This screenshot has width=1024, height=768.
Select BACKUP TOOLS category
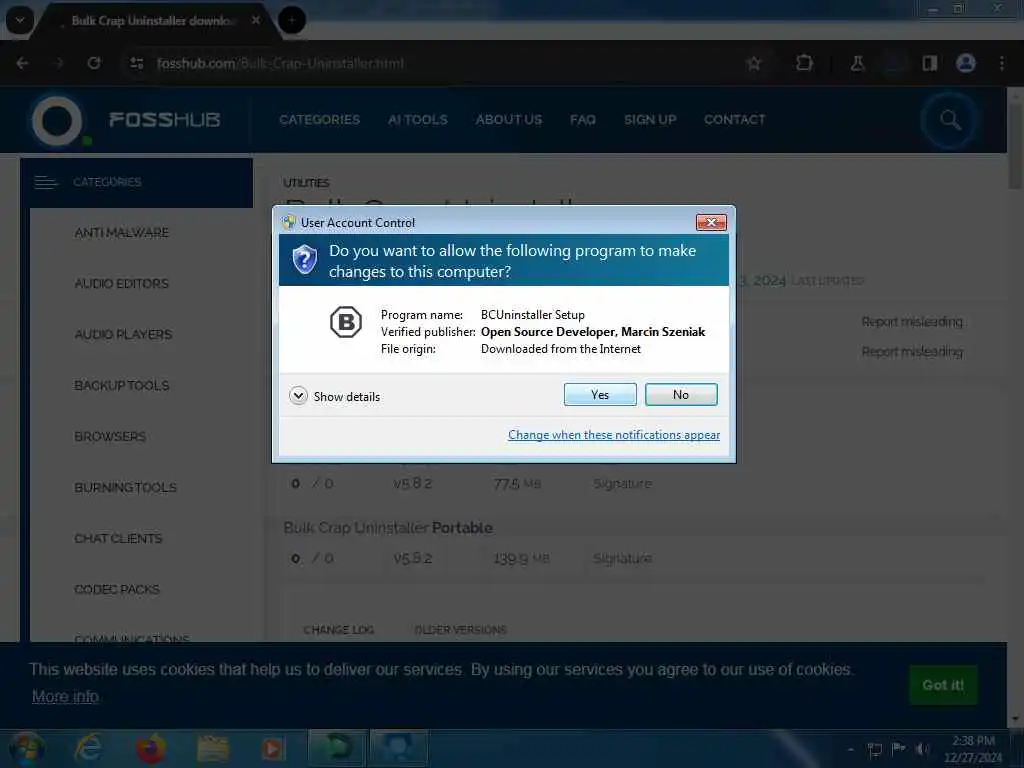[x=121, y=385]
